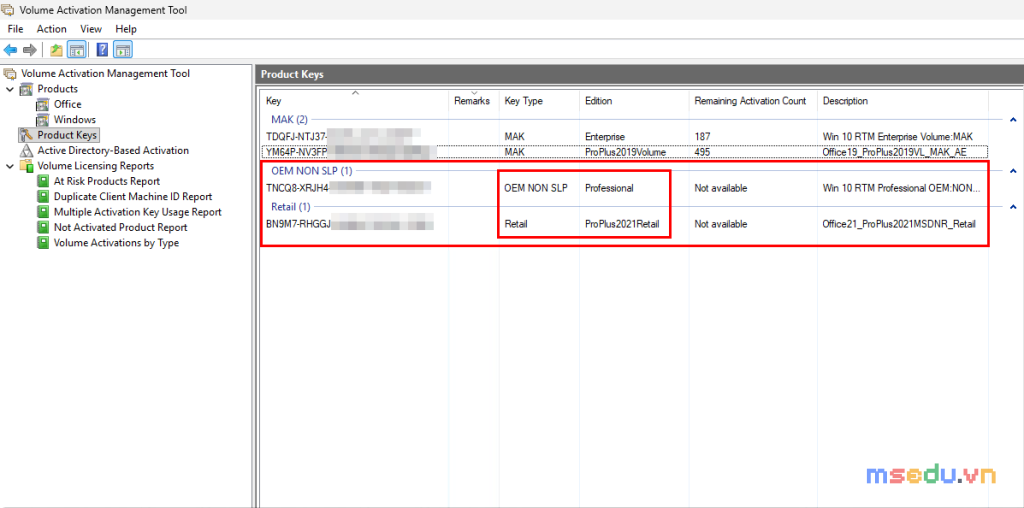
Task: Open At Risk Products Report green icon
Action: 42,182
